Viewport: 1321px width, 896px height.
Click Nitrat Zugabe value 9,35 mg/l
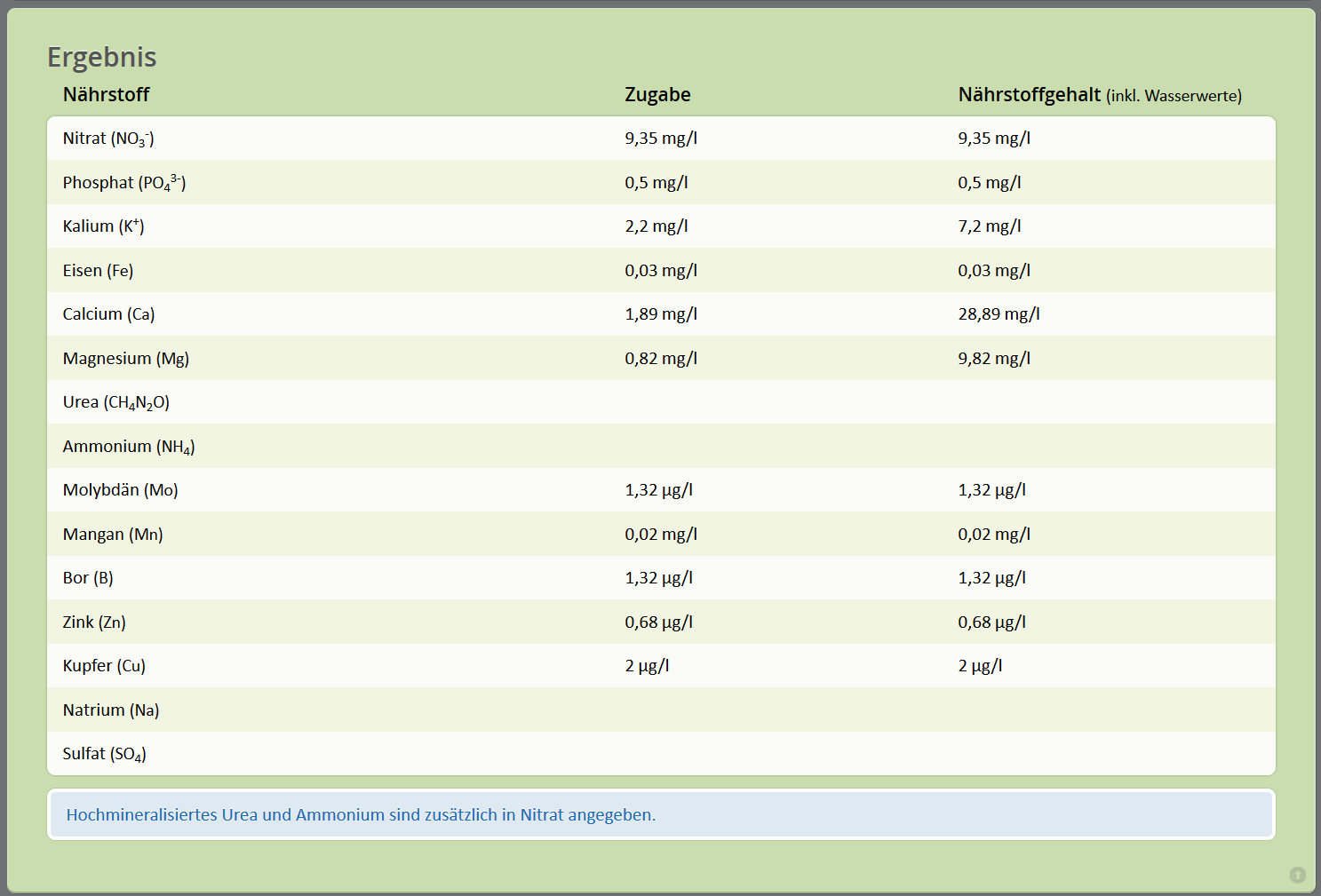[x=661, y=138]
